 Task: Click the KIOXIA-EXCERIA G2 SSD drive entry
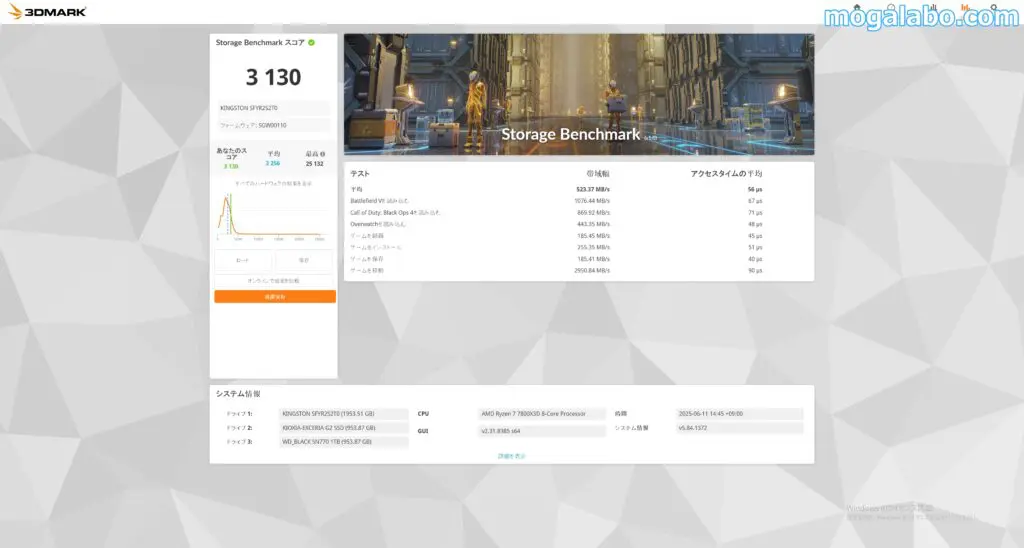click(x=344, y=427)
